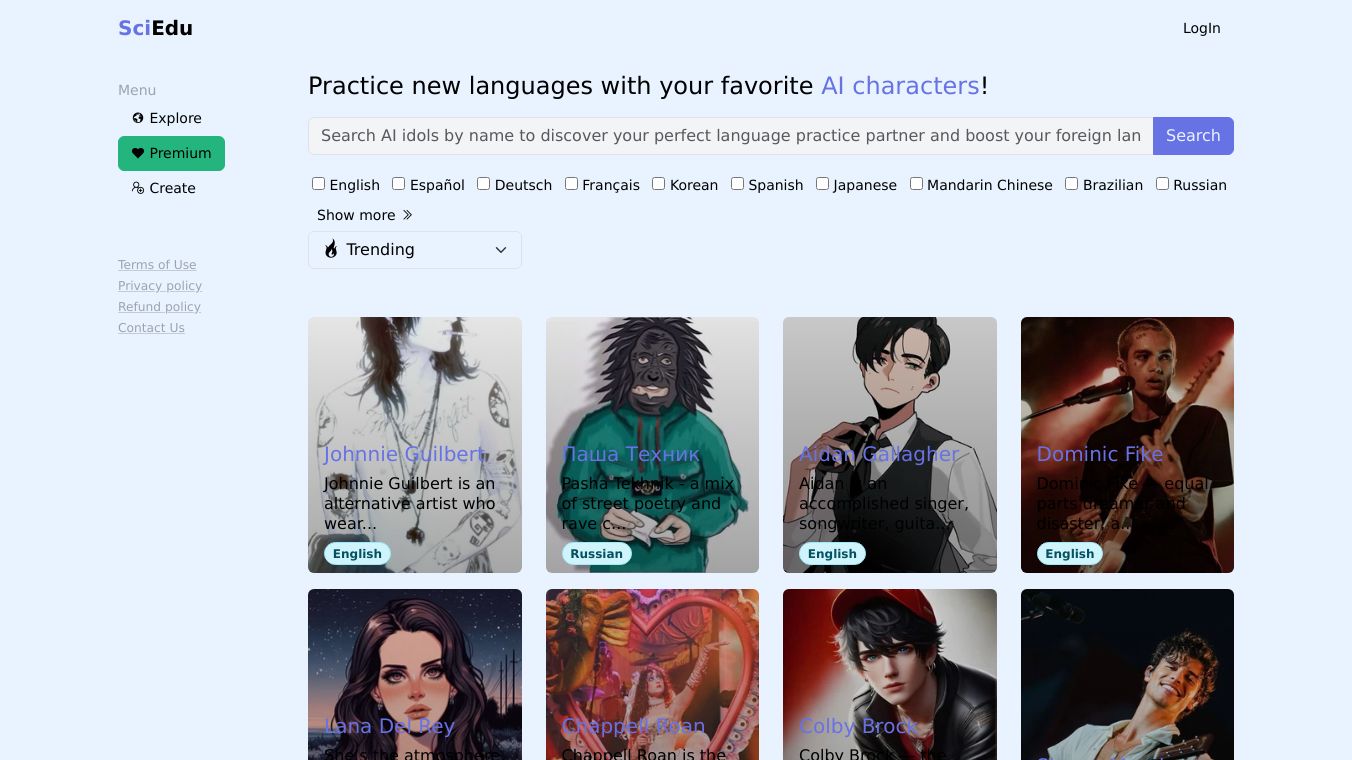Screen dimensions: 1352x760
Task: Go to Explore in the menu
Action: coord(167,118)
